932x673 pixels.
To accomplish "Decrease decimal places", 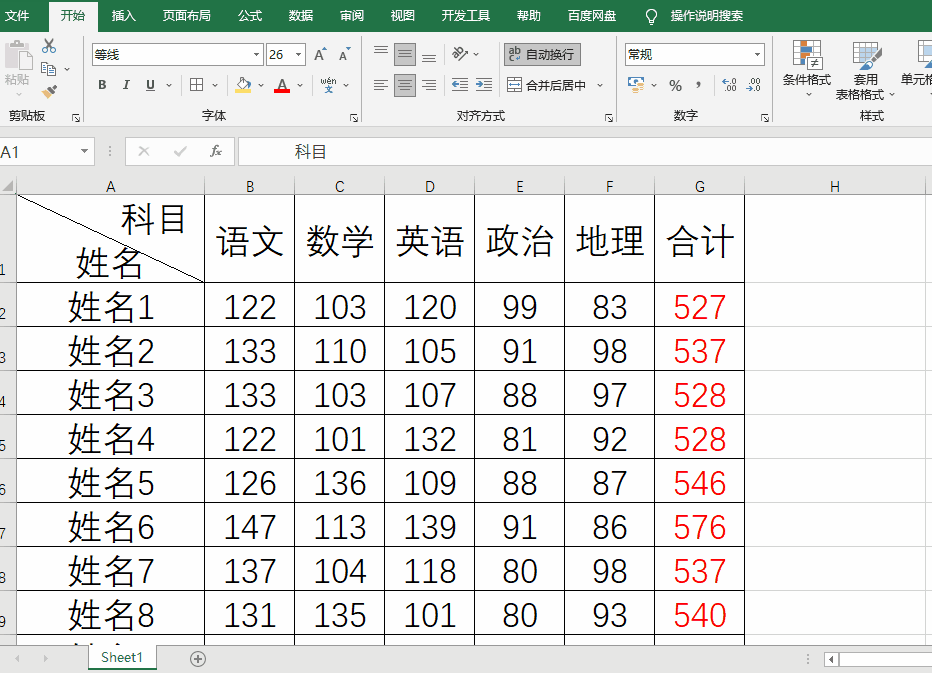I will 754,85.
